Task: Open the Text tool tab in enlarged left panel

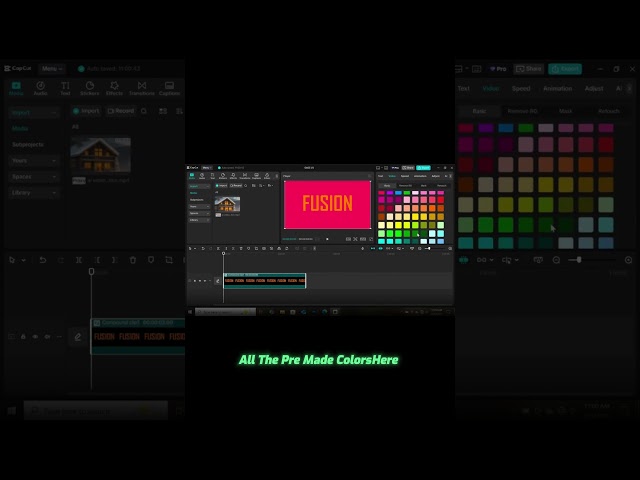Action: (65, 88)
